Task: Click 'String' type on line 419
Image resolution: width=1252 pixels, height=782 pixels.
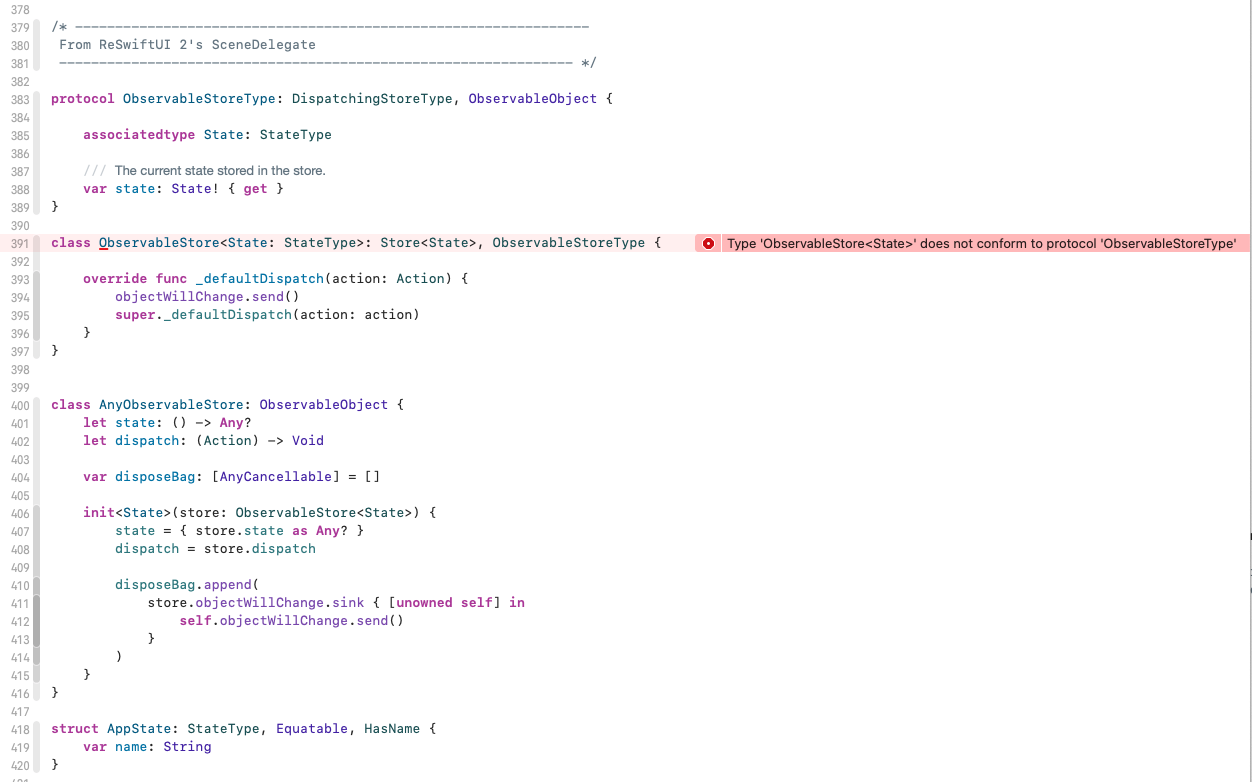Action: click(x=187, y=747)
